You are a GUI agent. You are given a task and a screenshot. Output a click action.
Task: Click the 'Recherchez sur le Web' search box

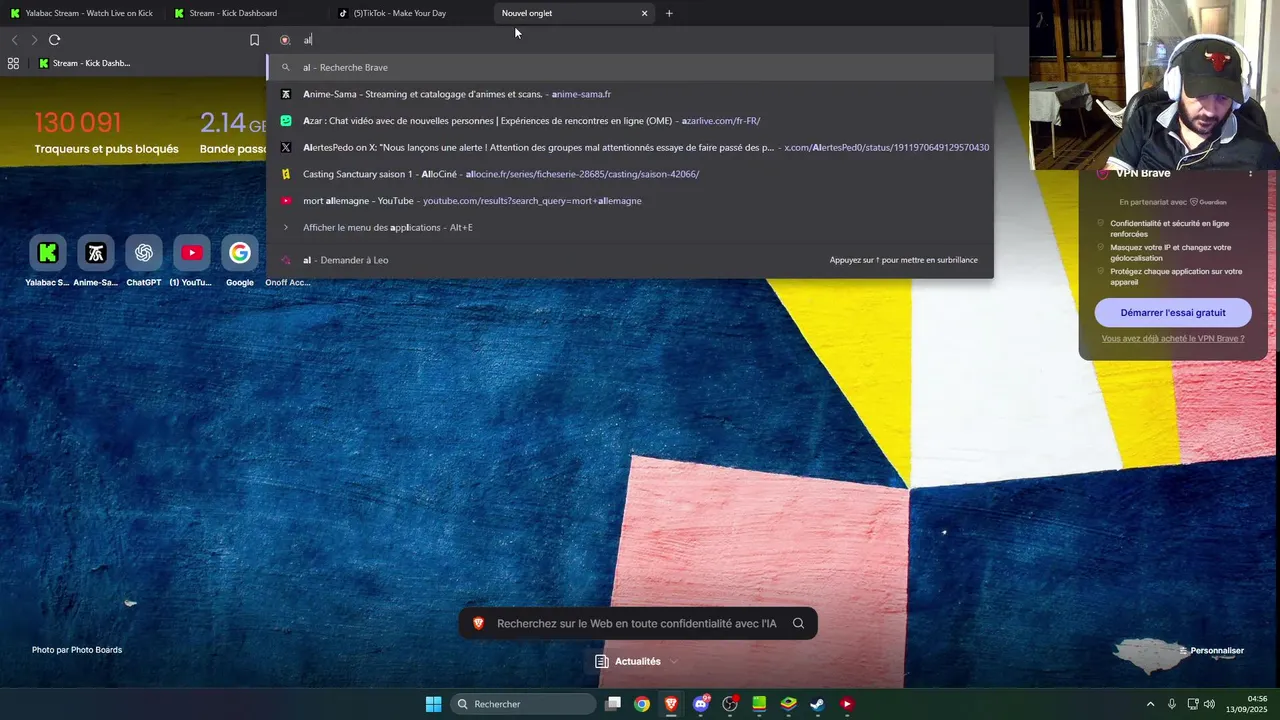[638, 623]
